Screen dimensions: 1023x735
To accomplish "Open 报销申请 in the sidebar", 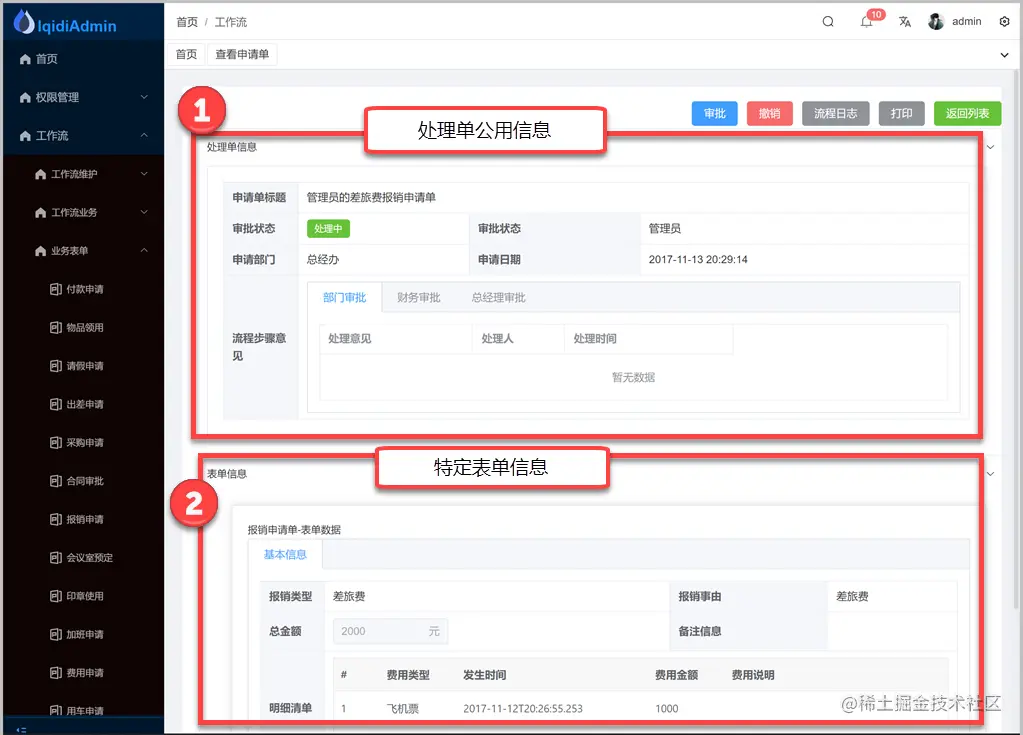I will pyautogui.click(x=85, y=520).
